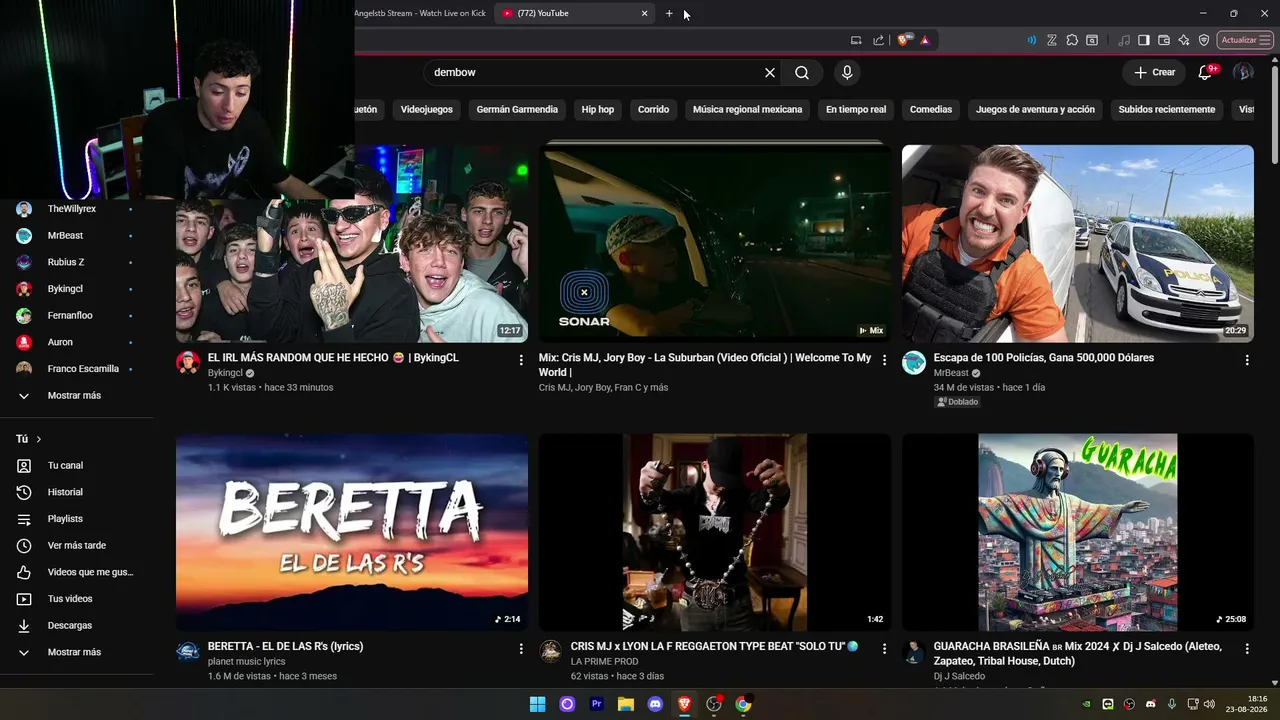Viewport: 1280px width, 720px height.
Task: Close the YouTube tab
Action: tap(644, 13)
